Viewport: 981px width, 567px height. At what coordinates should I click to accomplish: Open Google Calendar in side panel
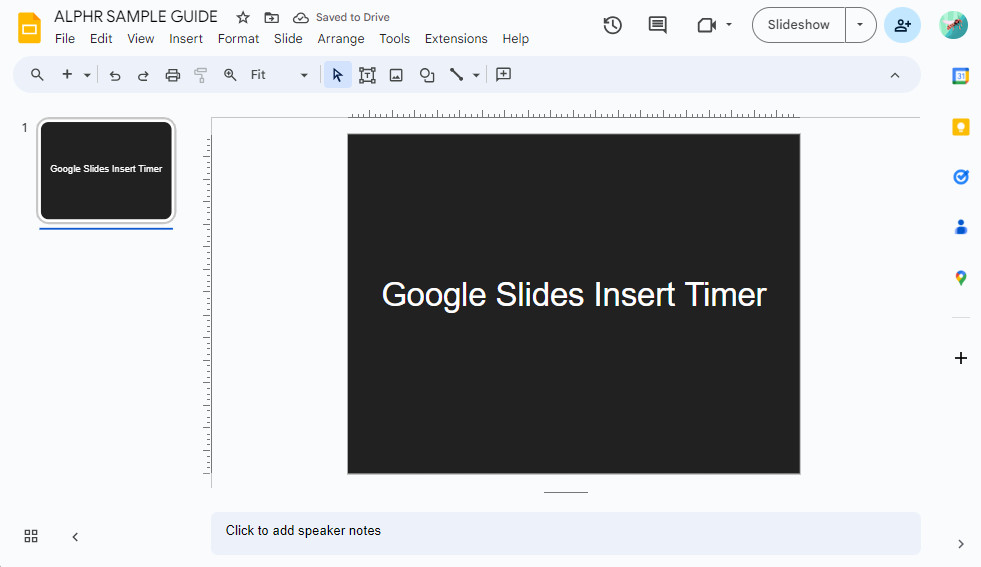point(960,76)
